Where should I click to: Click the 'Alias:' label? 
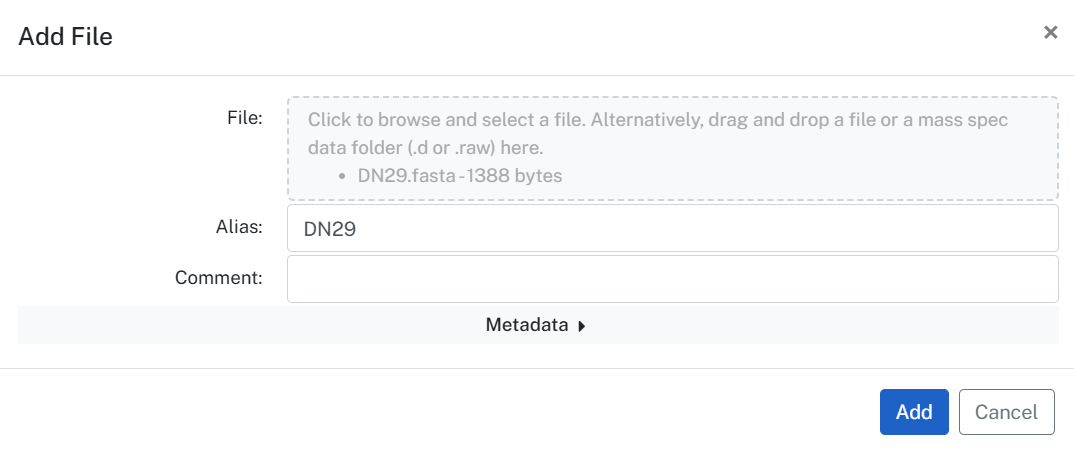pyautogui.click(x=240, y=228)
